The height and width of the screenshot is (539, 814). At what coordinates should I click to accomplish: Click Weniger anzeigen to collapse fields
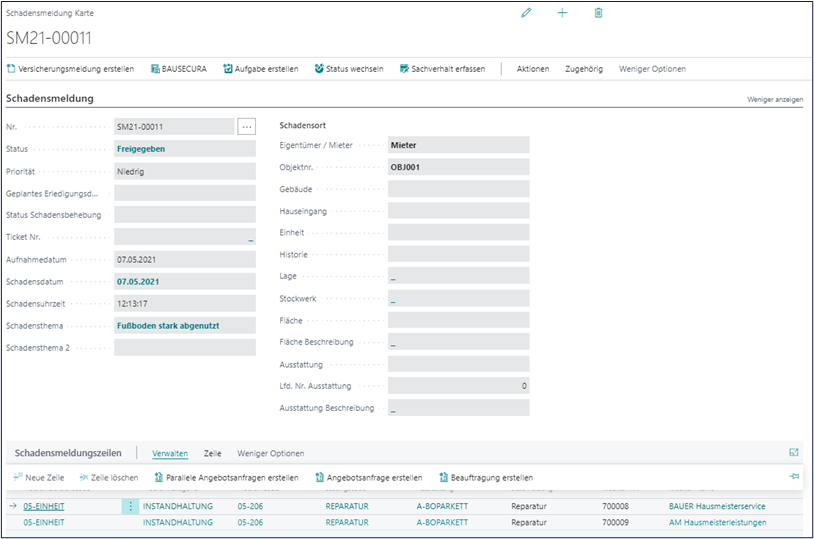tap(774, 100)
